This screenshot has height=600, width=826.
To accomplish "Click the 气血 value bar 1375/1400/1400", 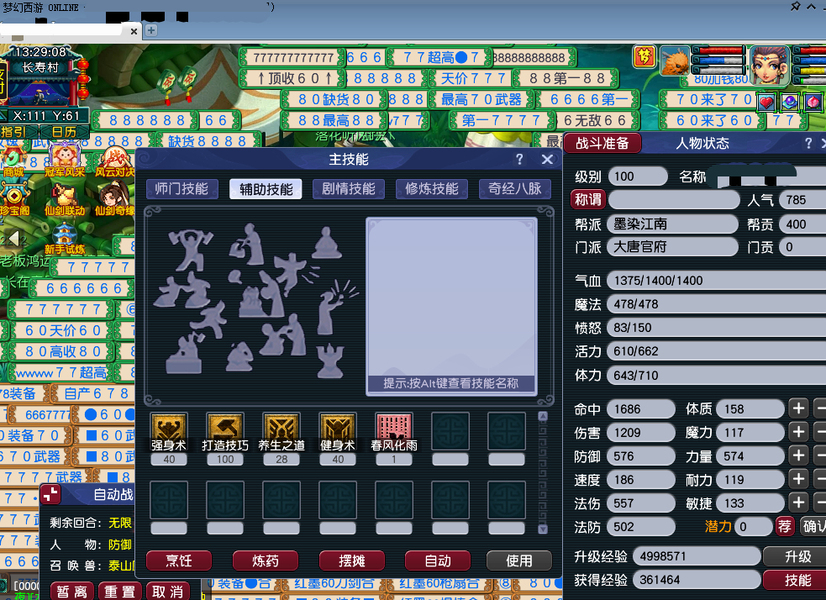I will [716, 280].
